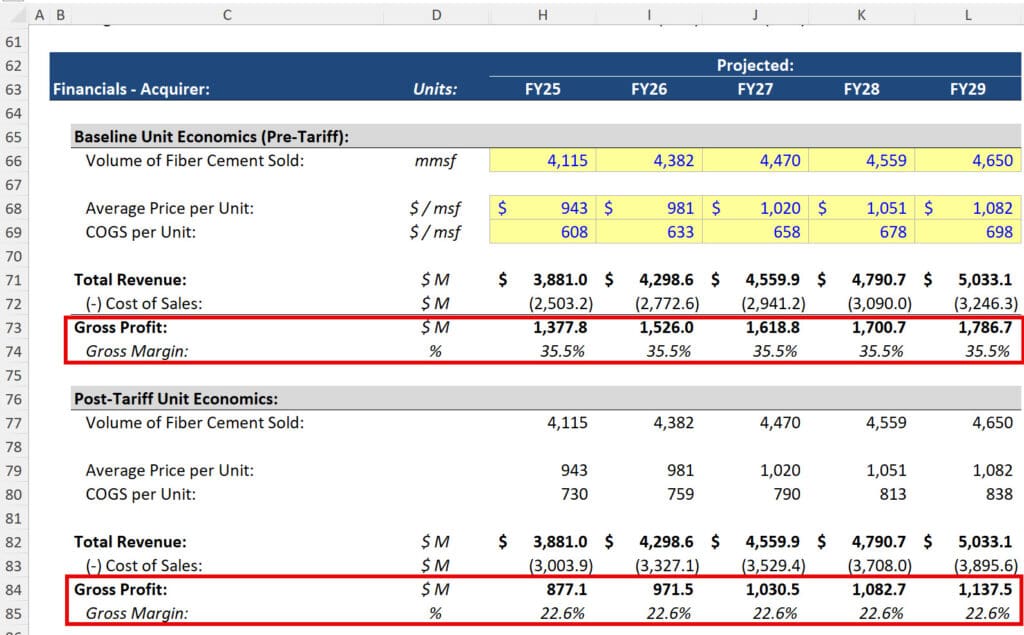Image resolution: width=1024 pixels, height=635 pixels.
Task: Click the yellow 943 price per unit cell
Action: [542, 208]
